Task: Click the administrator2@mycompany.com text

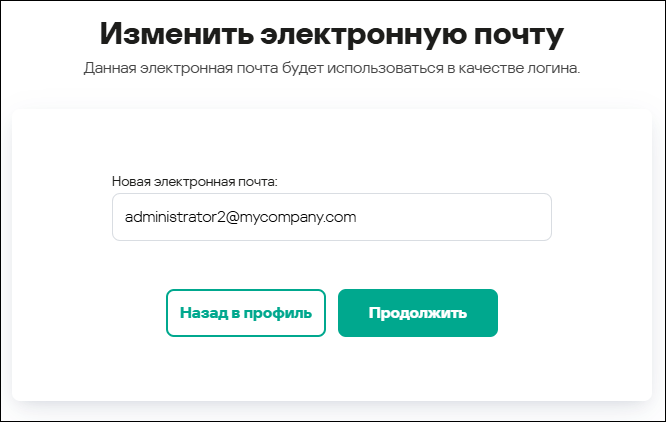Action: [240, 216]
